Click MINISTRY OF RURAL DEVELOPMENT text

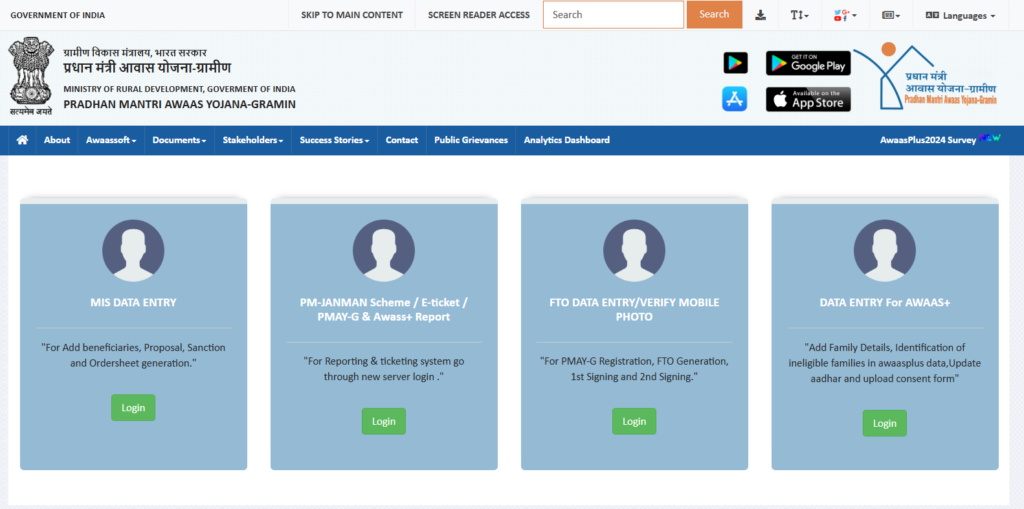click(x=180, y=89)
